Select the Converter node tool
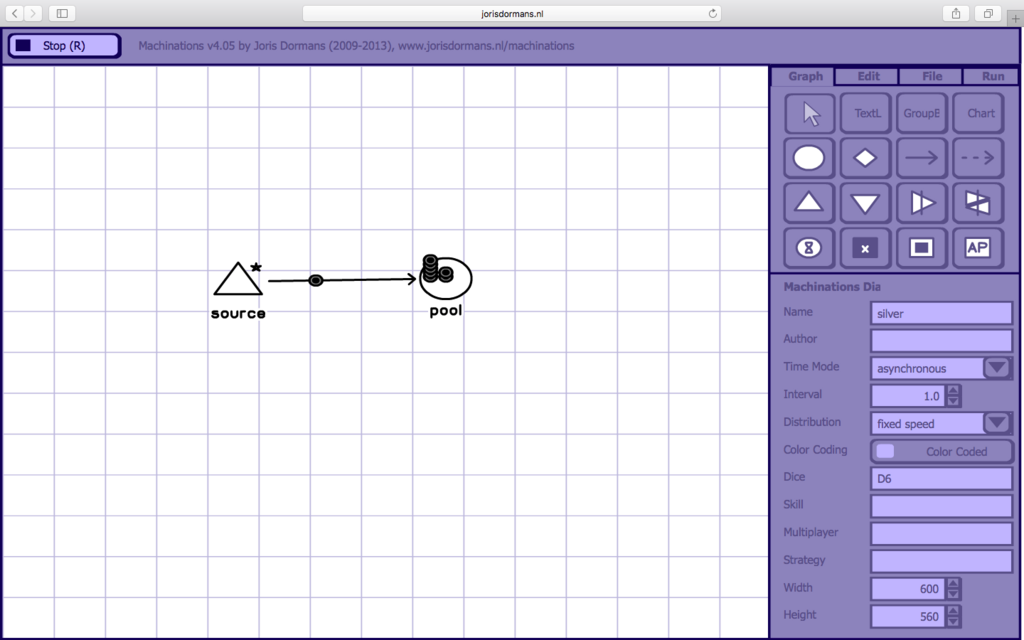Image resolution: width=1024 pixels, height=640 pixels. click(x=921, y=203)
